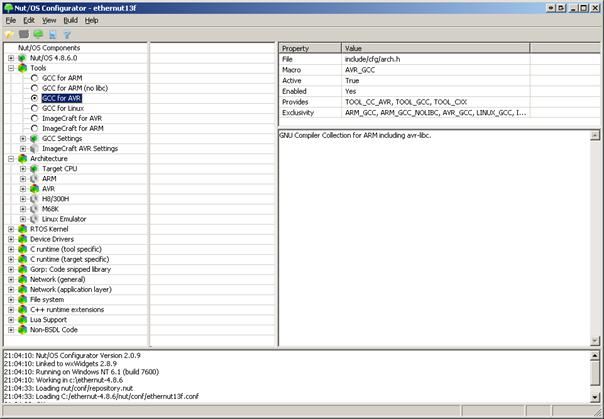Click the dark gray save toolbar icon

24,34
